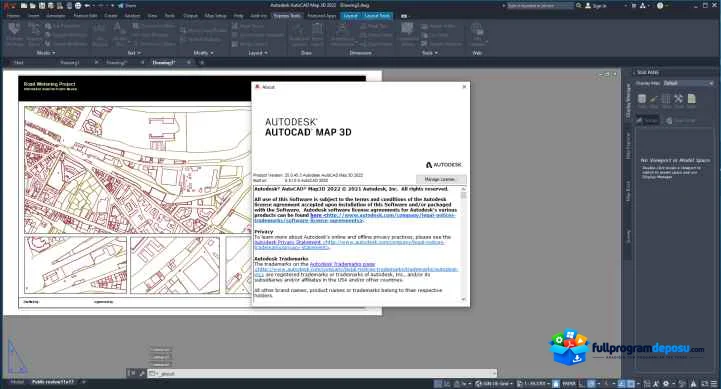This screenshot has height=389, width=721.
Task: Open the Map Book side tab
Action: (x=628, y=191)
